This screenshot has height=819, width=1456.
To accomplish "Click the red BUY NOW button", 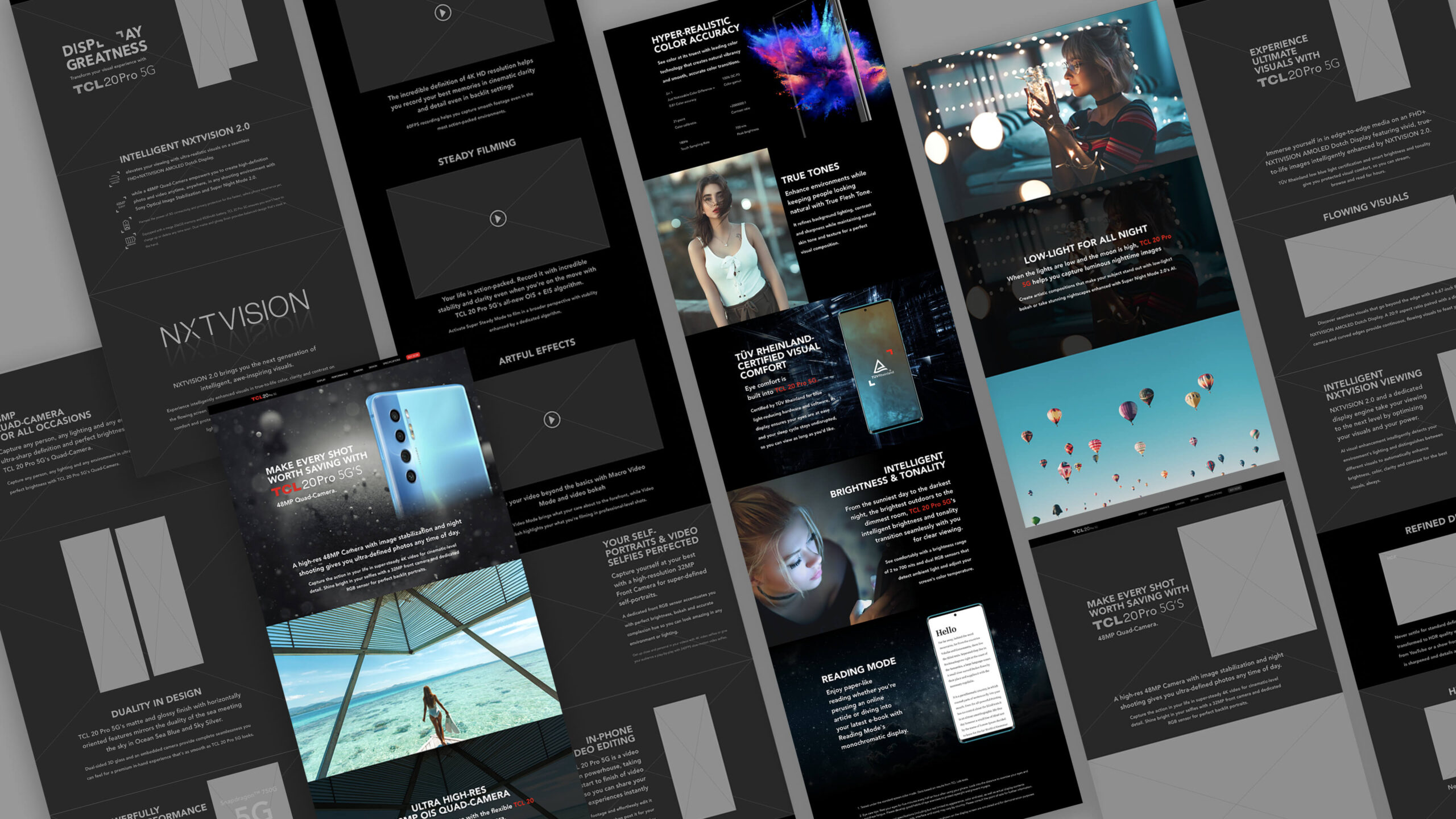I will 413,356.
